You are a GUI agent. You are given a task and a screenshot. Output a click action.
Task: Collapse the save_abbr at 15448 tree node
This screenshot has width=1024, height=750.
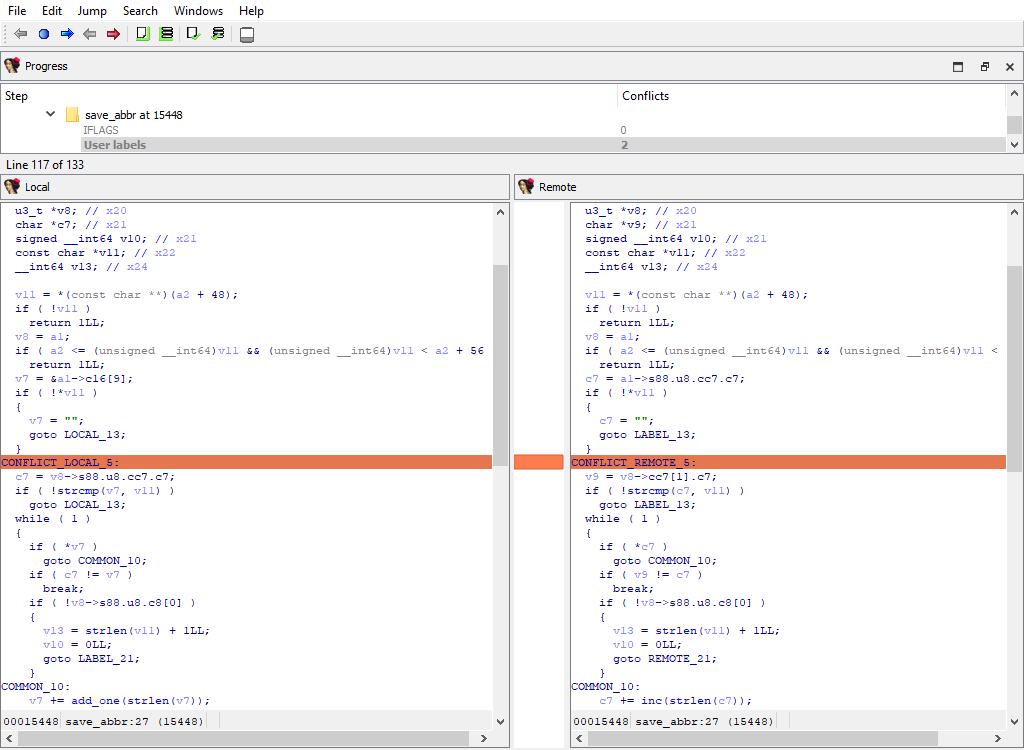[50, 115]
